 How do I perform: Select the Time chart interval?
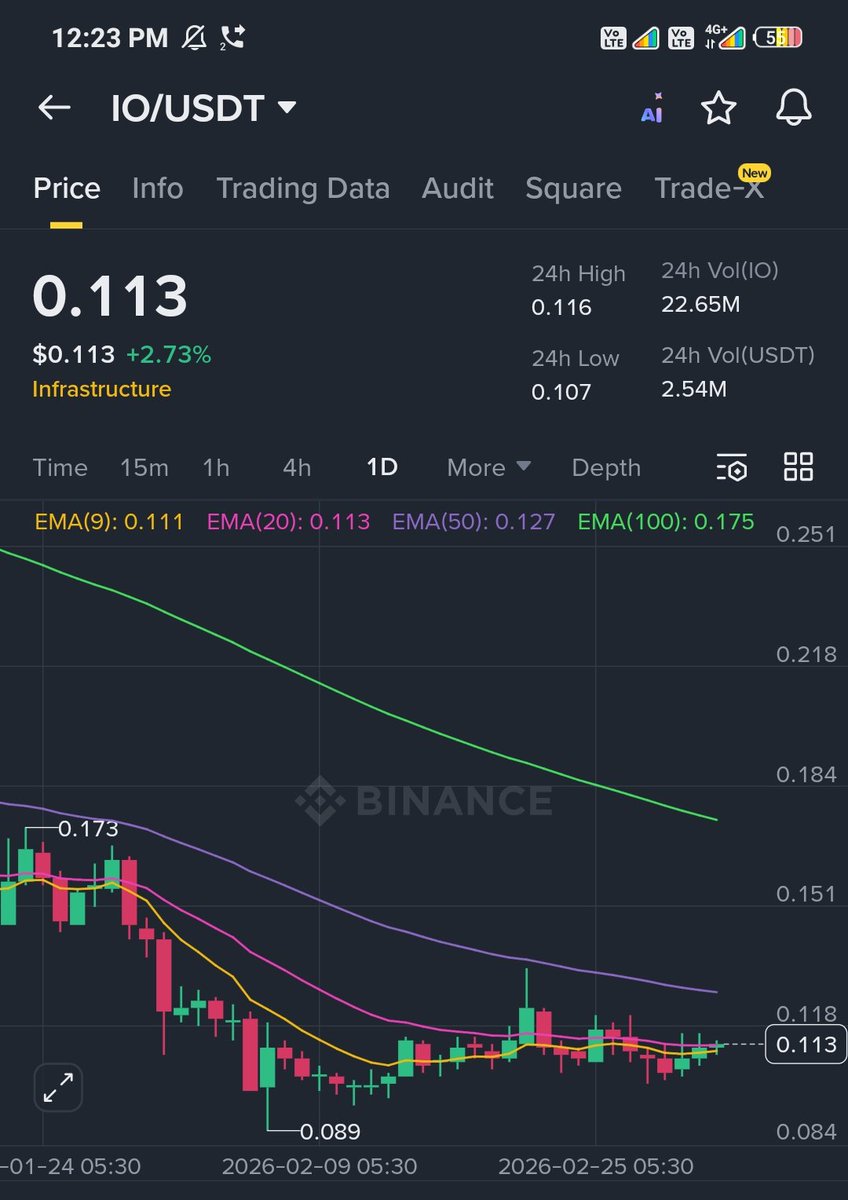(x=60, y=467)
